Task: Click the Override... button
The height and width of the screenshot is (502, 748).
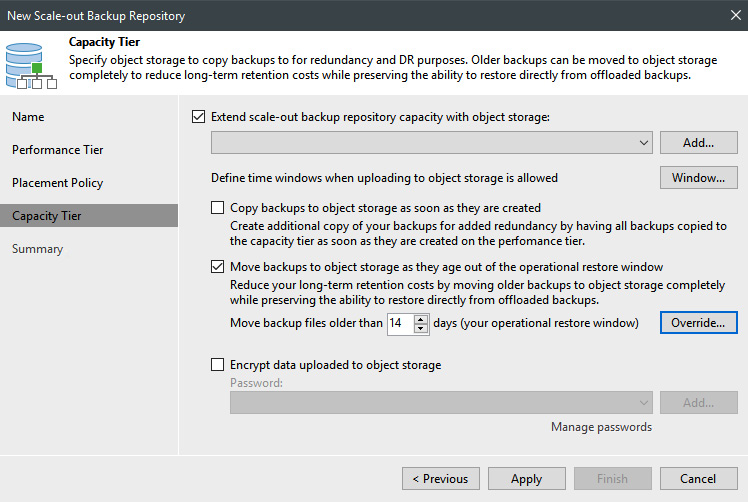Action: point(698,323)
